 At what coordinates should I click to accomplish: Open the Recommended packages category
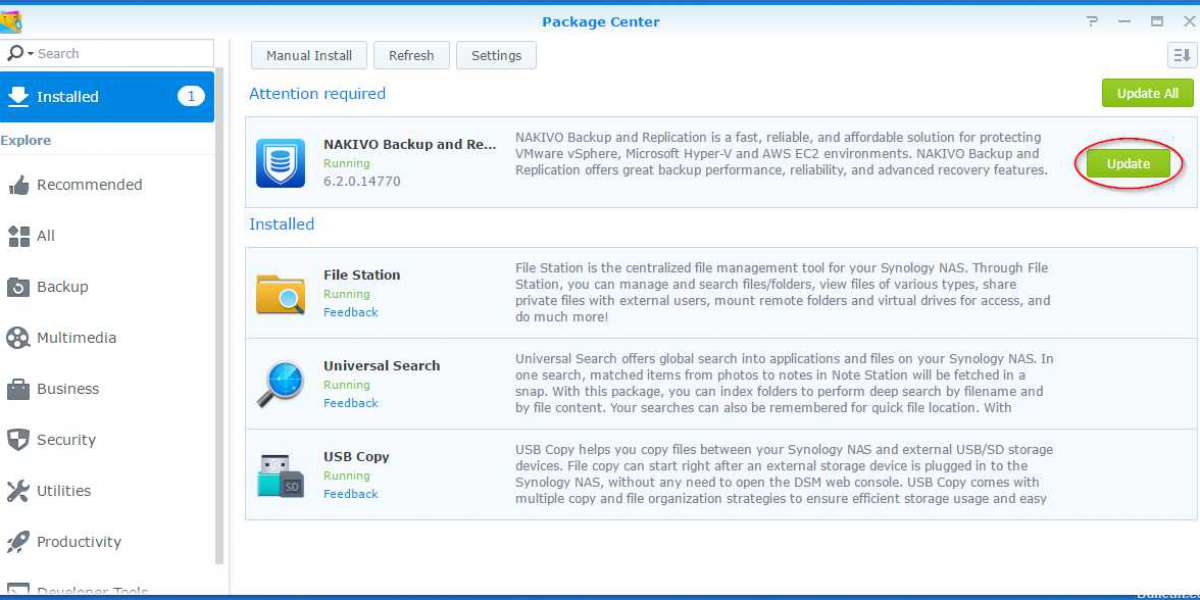click(89, 185)
